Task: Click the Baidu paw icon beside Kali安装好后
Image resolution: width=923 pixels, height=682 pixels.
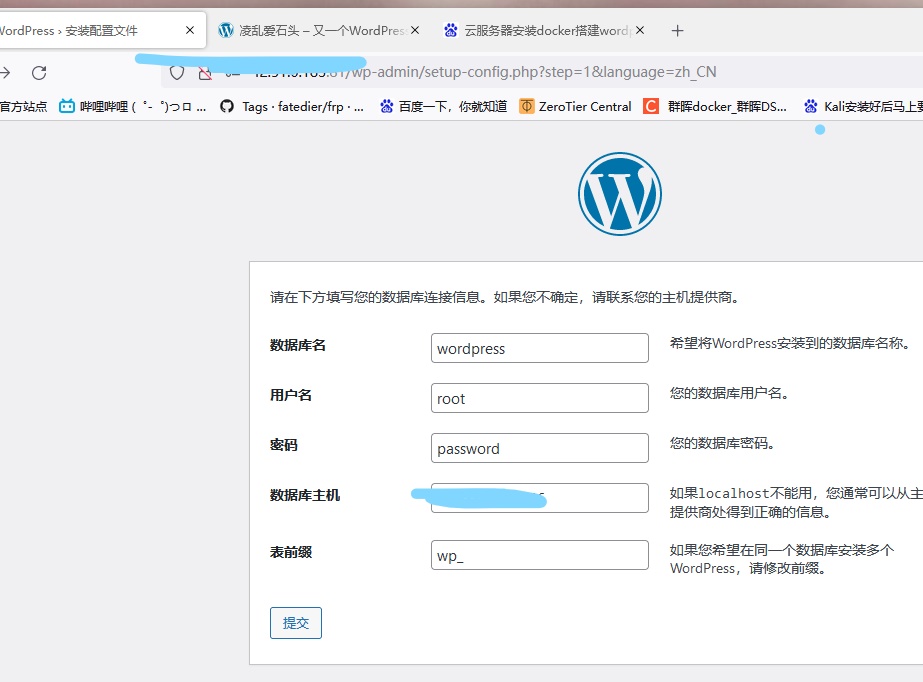Action: [x=811, y=107]
